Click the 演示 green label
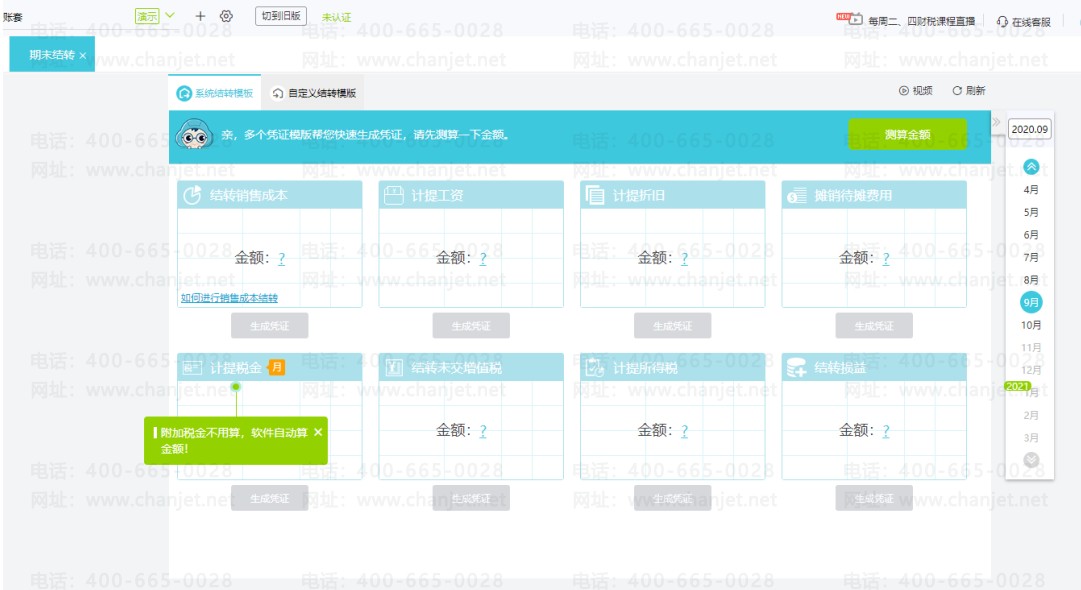This screenshot has width=1081, height=590. tap(147, 16)
